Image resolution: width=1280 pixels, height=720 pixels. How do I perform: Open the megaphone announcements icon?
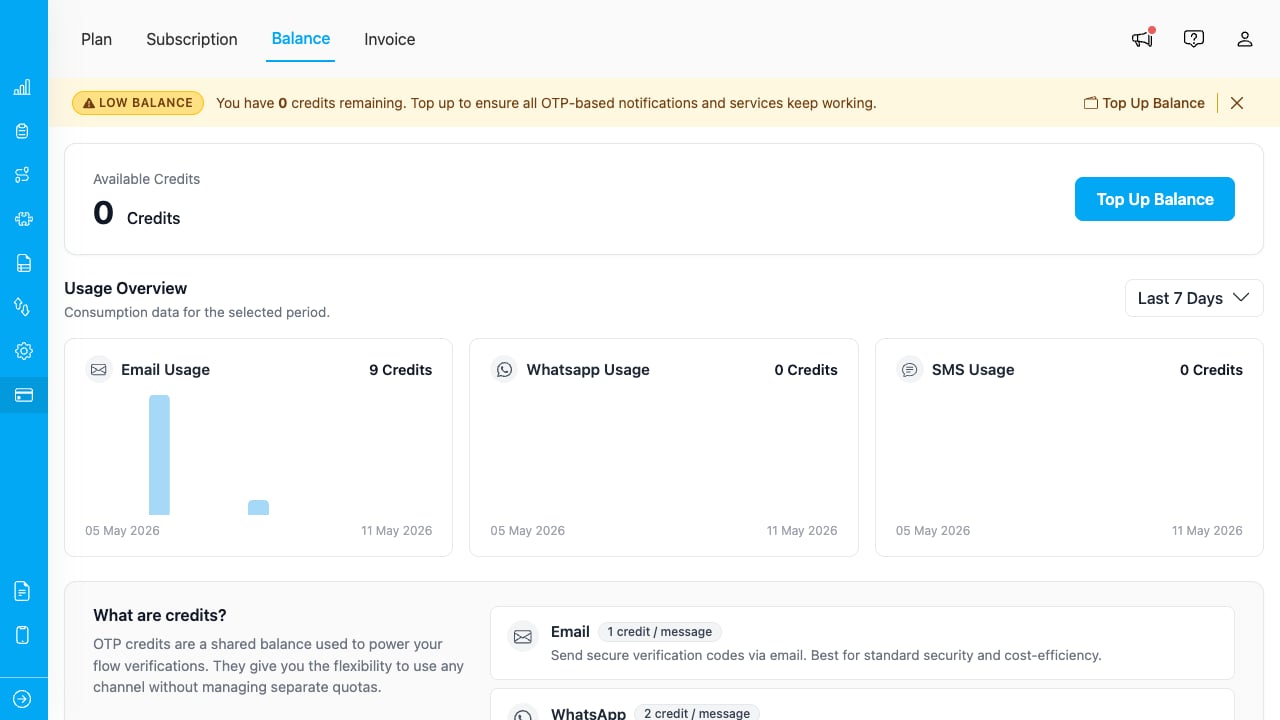point(1142,39)
